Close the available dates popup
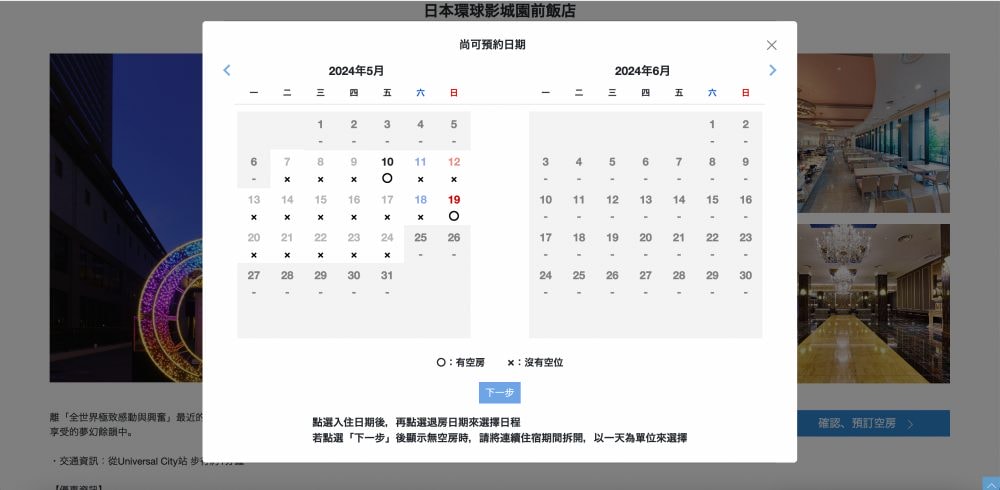This screenshot has height=490, width=1000. [771, 45]
